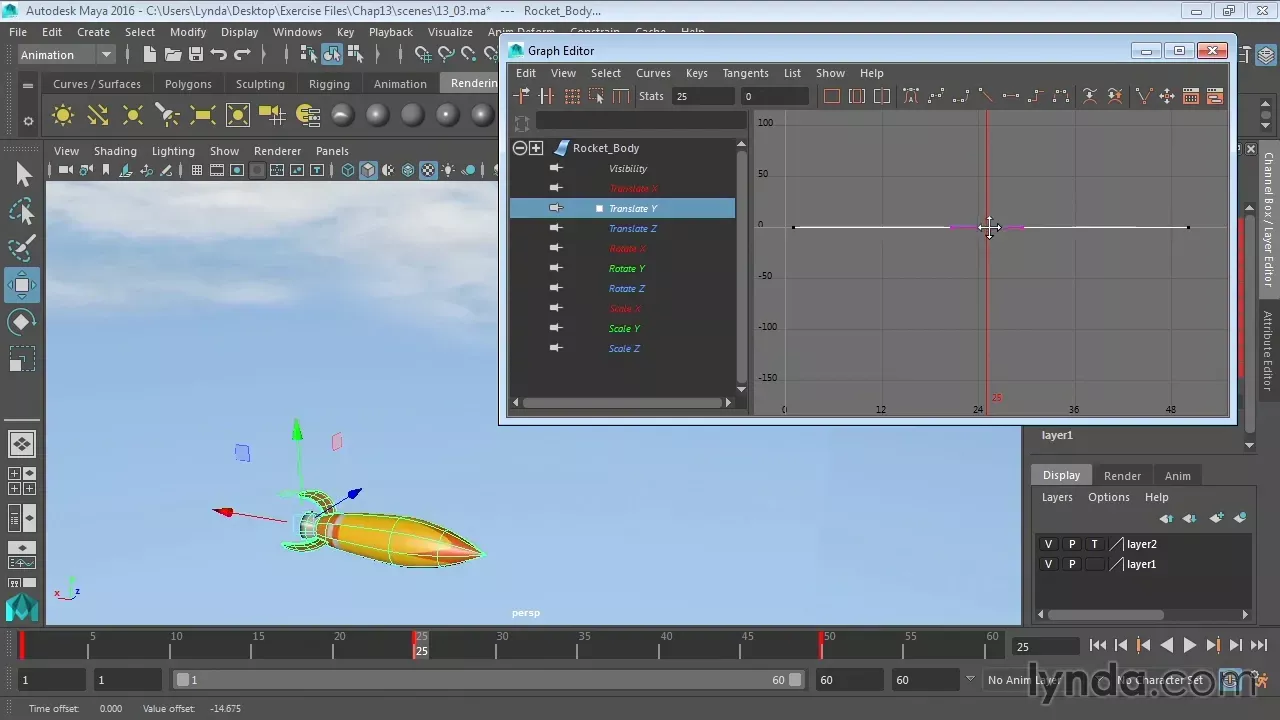
Task: Select the spot light shelf icon
Action: tap(167, 115)
